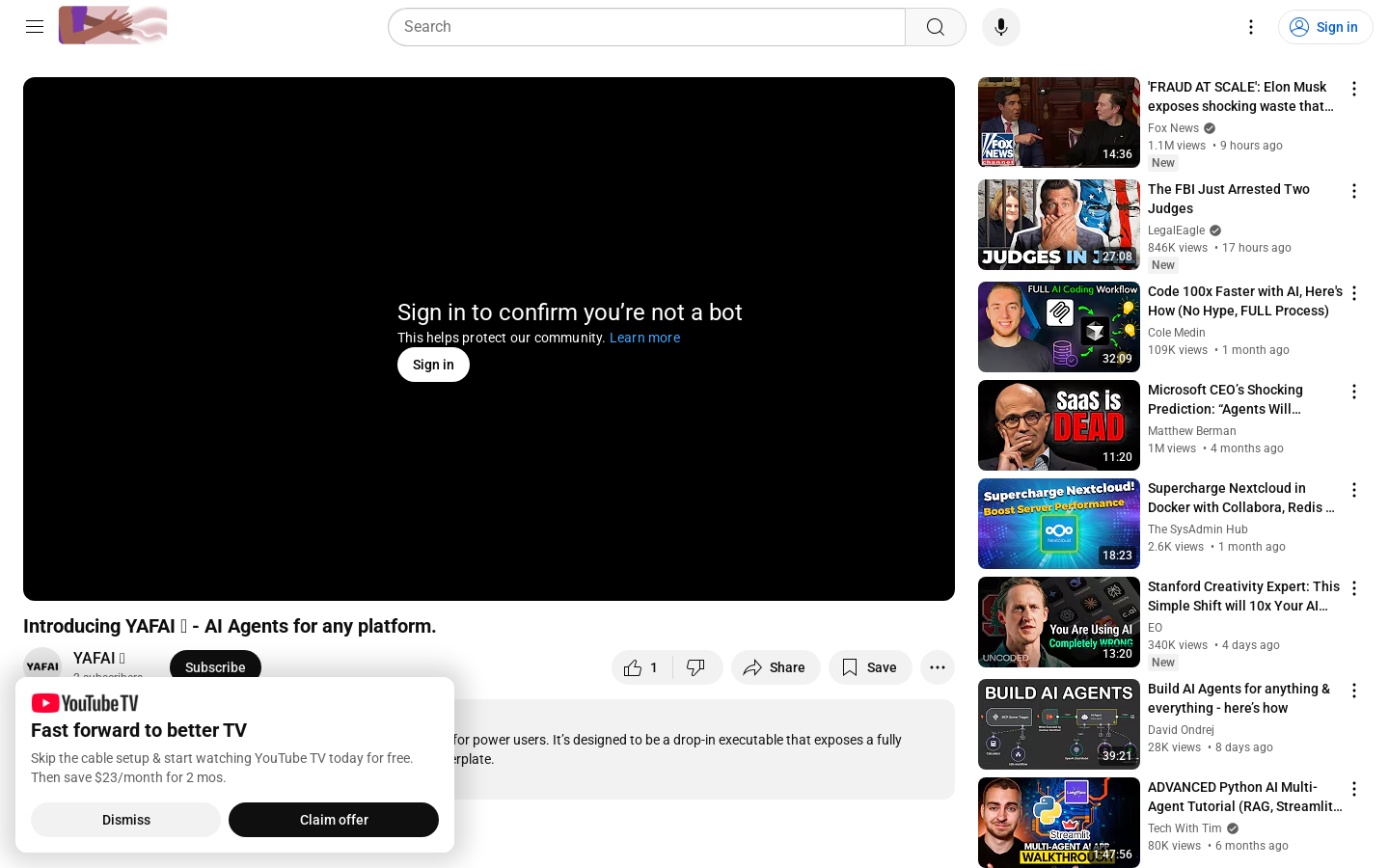Like the video with thumbs up
This screenshot has height=868, width=1389.
tap(642, 667)
